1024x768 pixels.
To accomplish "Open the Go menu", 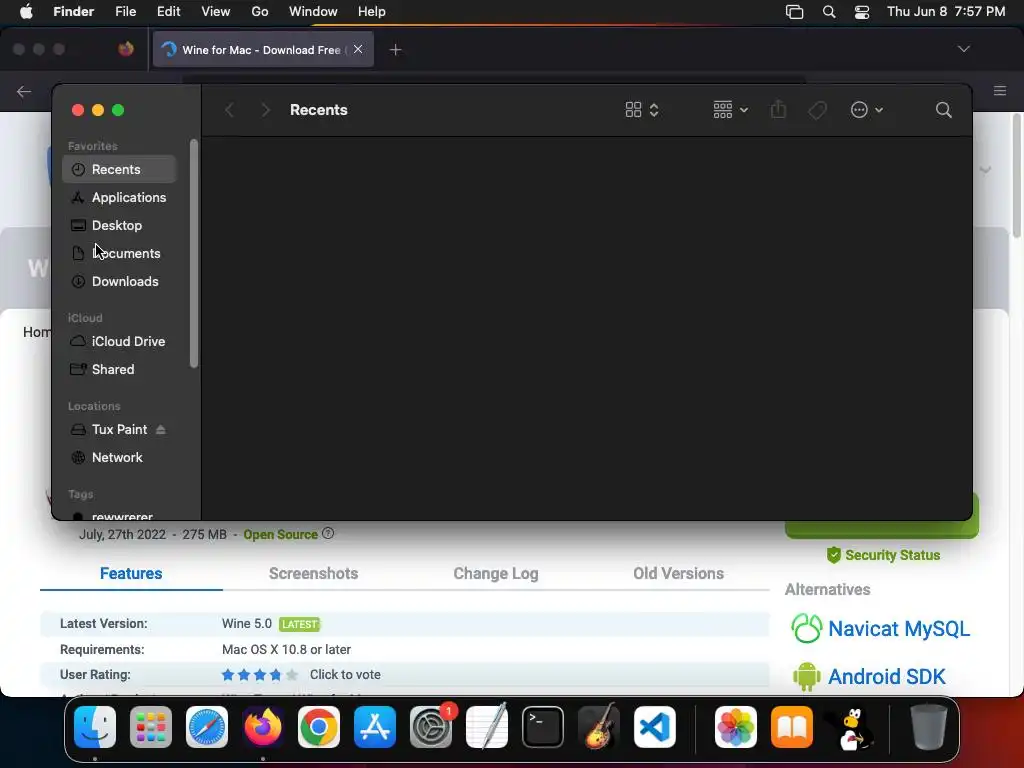I will 260,12.
